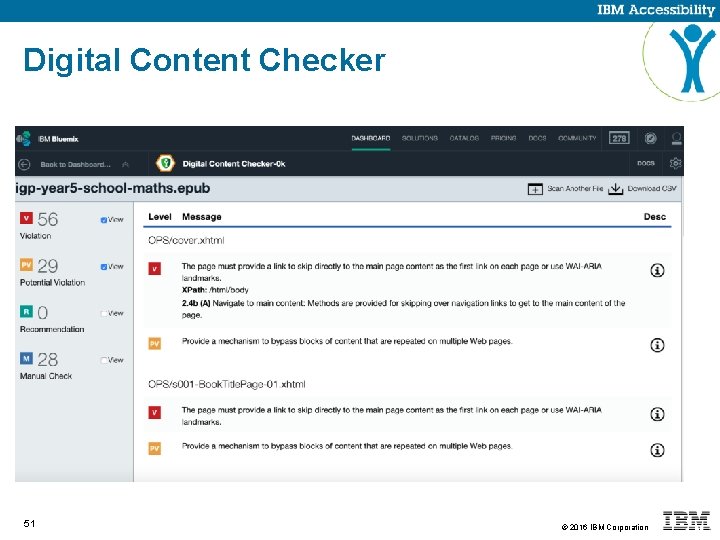
Task: Click the Message column header
Action: (x=202, y=217)
